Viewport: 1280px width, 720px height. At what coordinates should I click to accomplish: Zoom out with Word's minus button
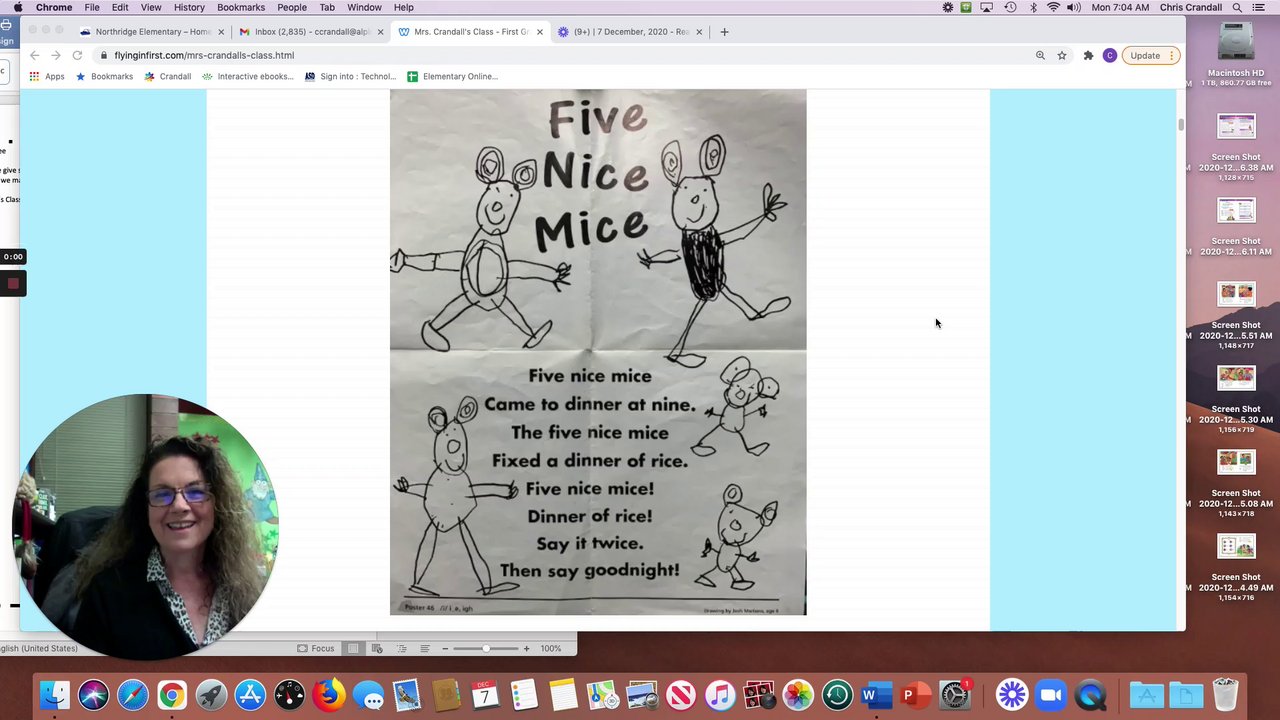tap(445, 648)
